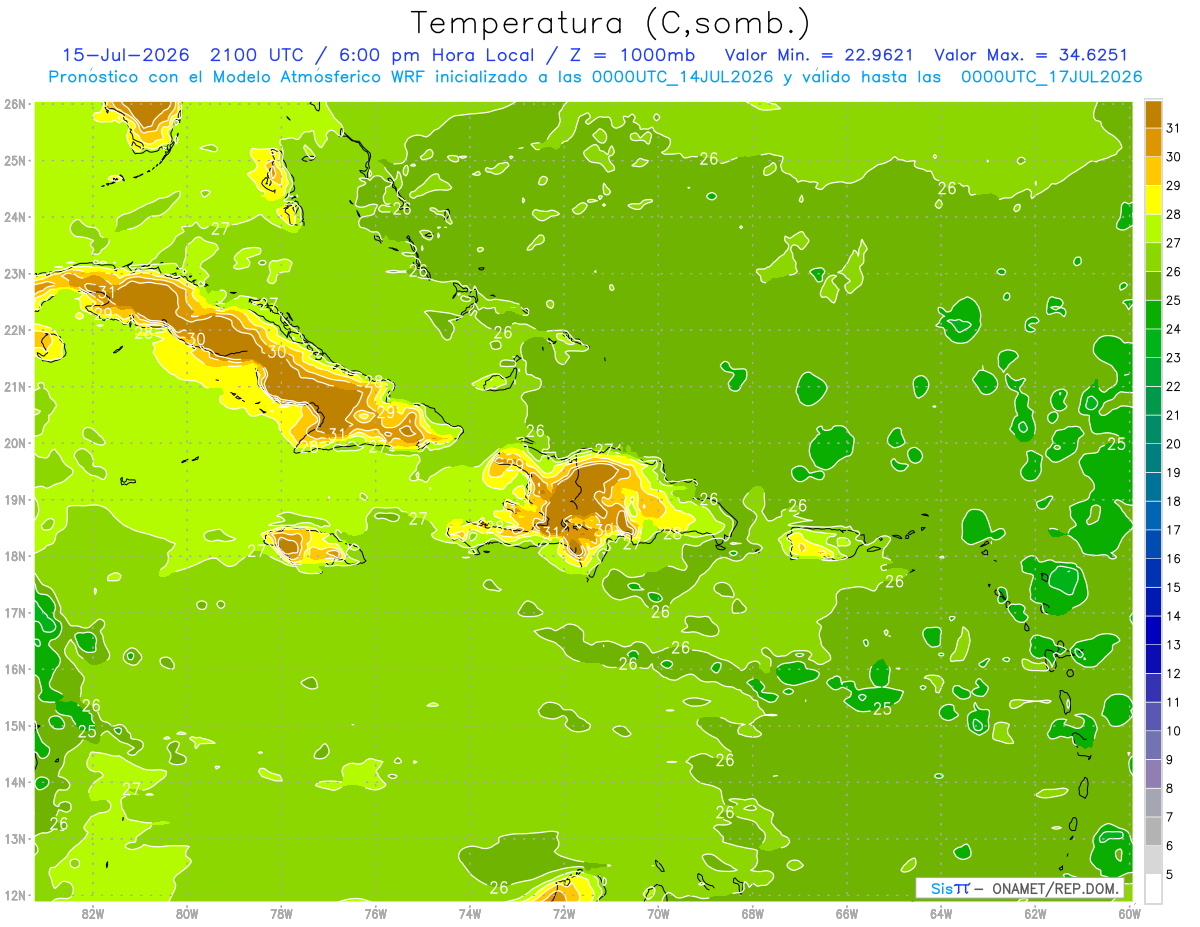The height and width of the screenshot is (927, 1200).
Task: Click the "60W" longitude axis label
Action: tap(1129, 914)
